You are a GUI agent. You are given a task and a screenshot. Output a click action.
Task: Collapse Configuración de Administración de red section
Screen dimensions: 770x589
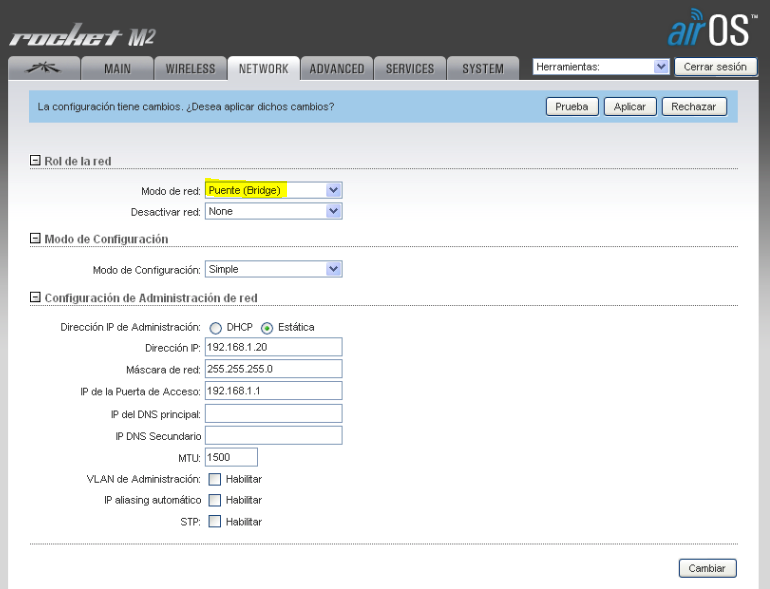tap(35, 297)
